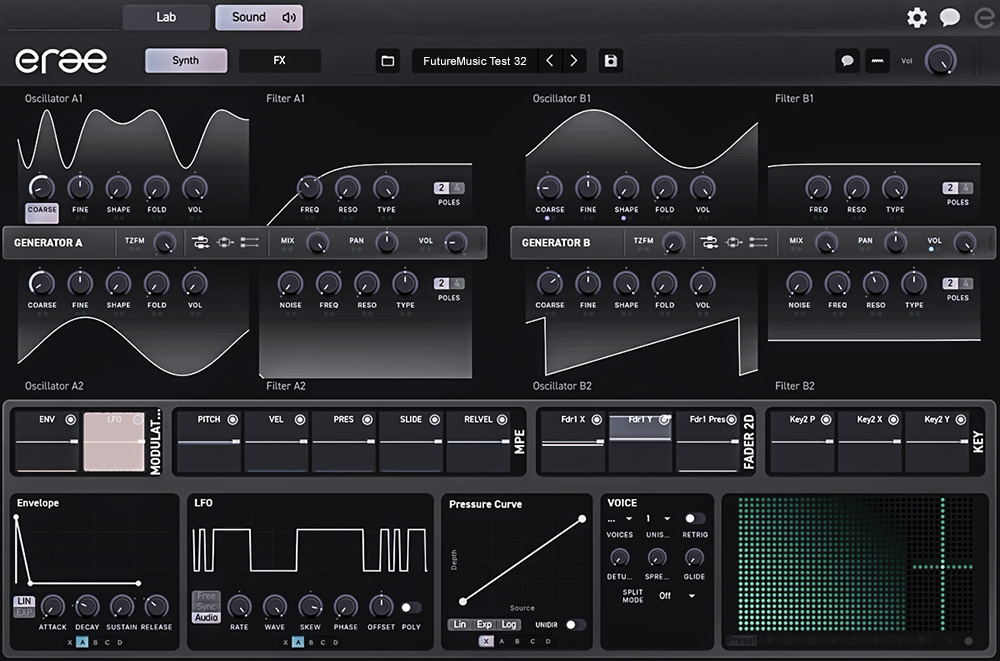
Task: Switch to the Sound tab
Action: point(259,17)
